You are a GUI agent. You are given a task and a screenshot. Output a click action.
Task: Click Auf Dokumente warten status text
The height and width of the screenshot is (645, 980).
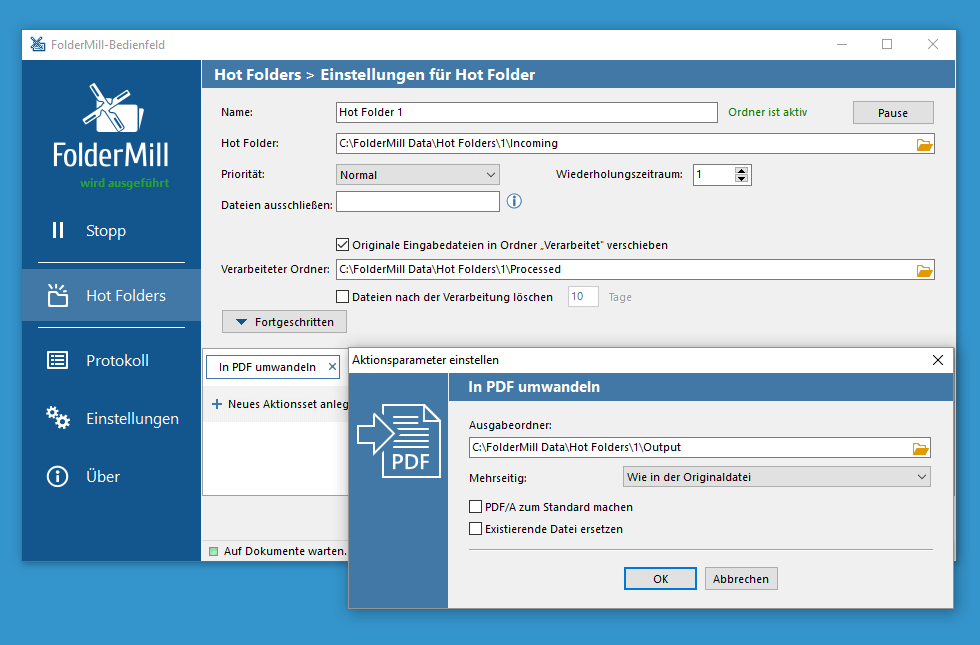tap(285, 551)
